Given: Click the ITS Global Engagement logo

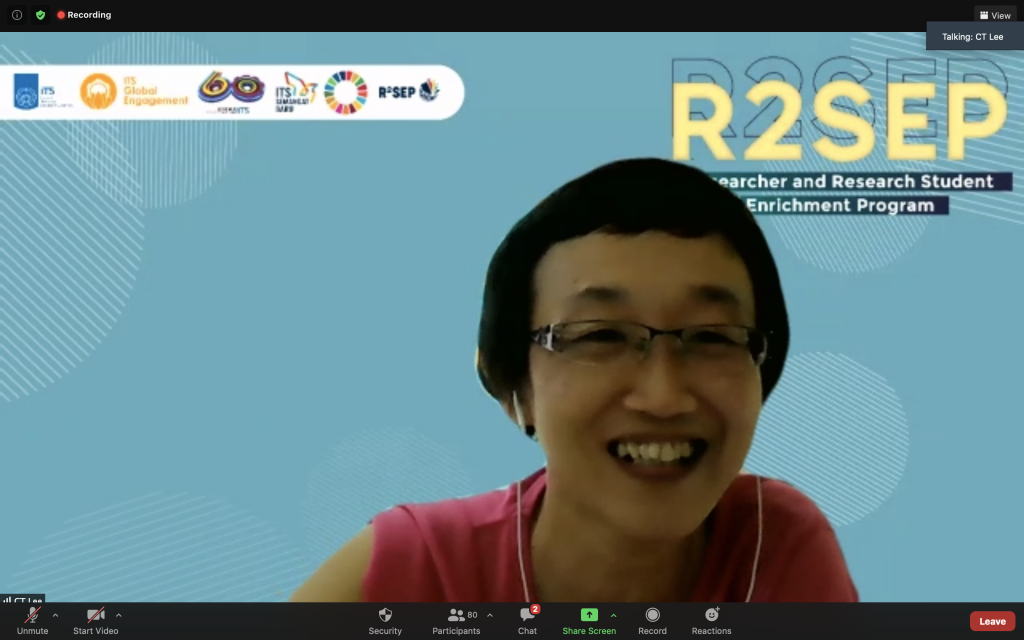Looking at the screenshot, I should coord(134,91).
